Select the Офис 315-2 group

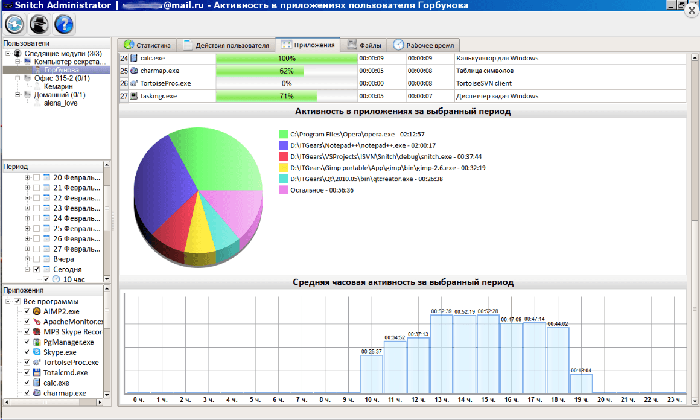pos(62,78)
